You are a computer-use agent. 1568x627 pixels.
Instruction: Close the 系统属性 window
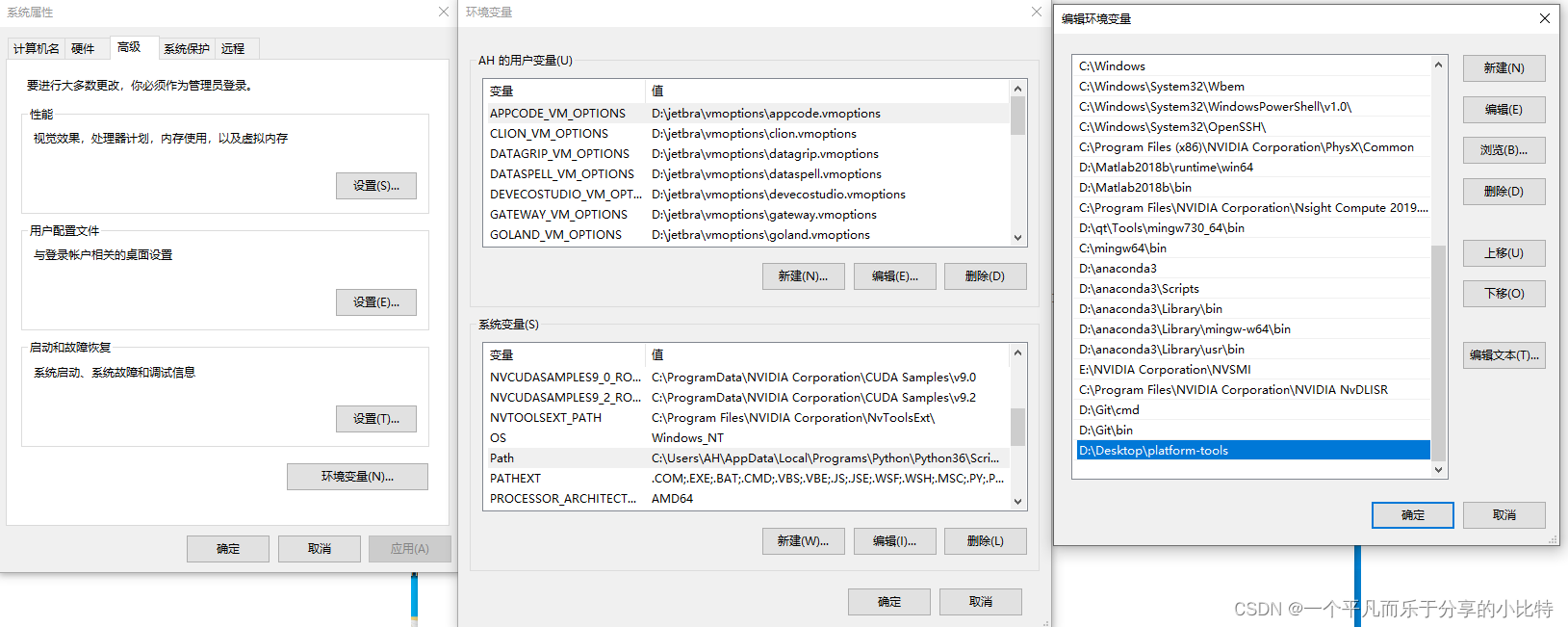[x=444, y=12]
